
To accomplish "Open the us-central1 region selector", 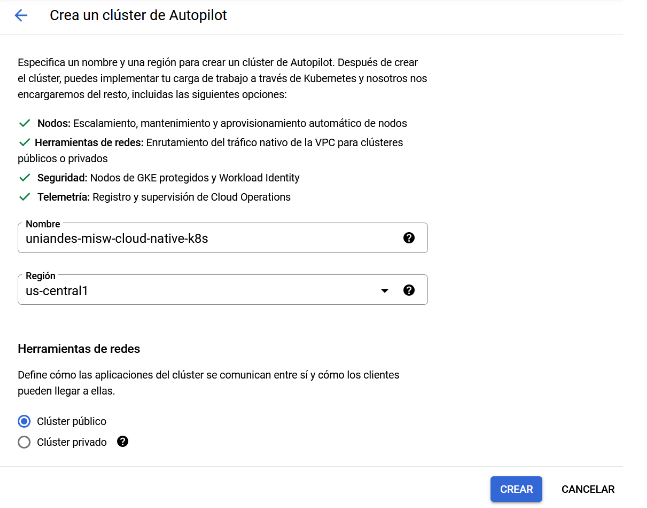I will 222,290.
